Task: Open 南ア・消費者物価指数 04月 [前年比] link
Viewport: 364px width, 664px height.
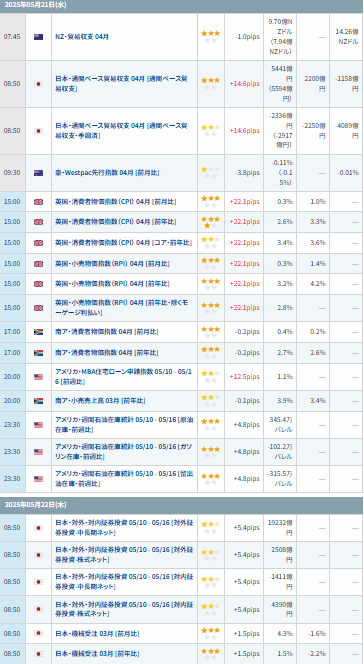Action: (x=107, y=352)
